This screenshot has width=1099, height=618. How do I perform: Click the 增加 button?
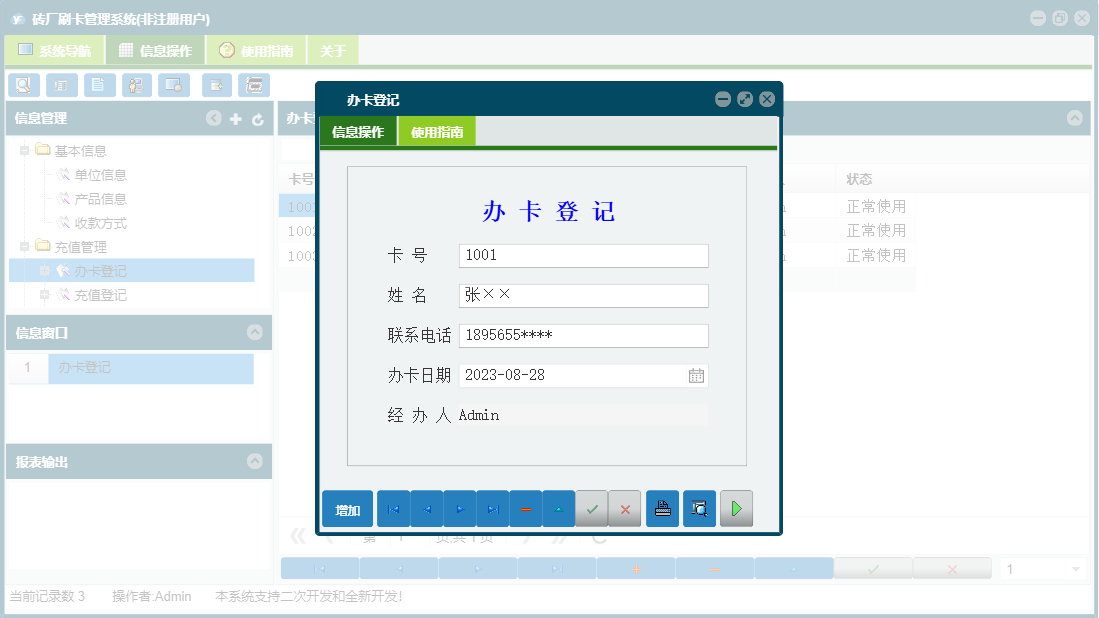click(347, 508)
